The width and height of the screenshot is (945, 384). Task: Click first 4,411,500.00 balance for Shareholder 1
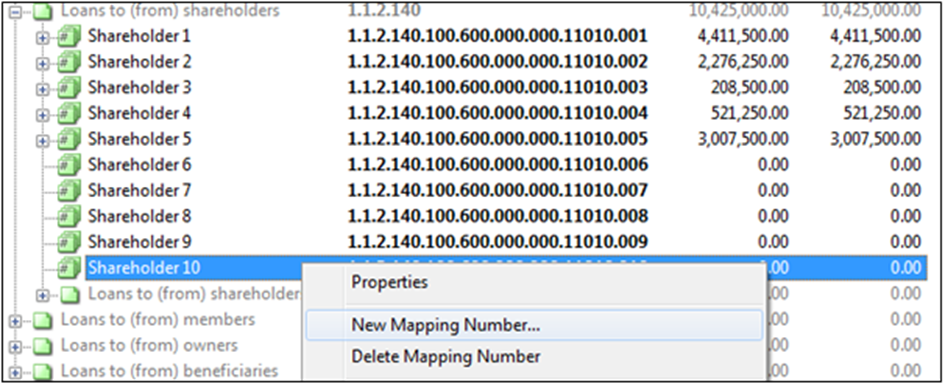[742, 36]
